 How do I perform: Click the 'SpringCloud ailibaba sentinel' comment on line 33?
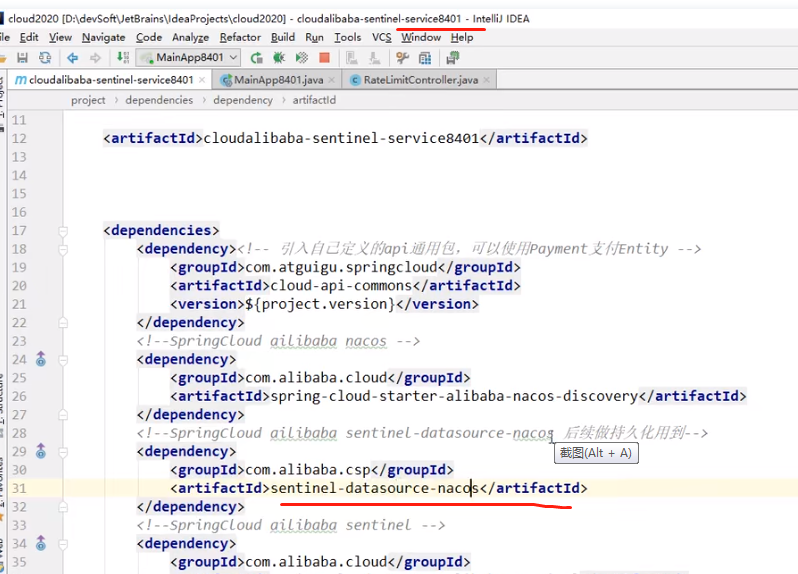291,525
